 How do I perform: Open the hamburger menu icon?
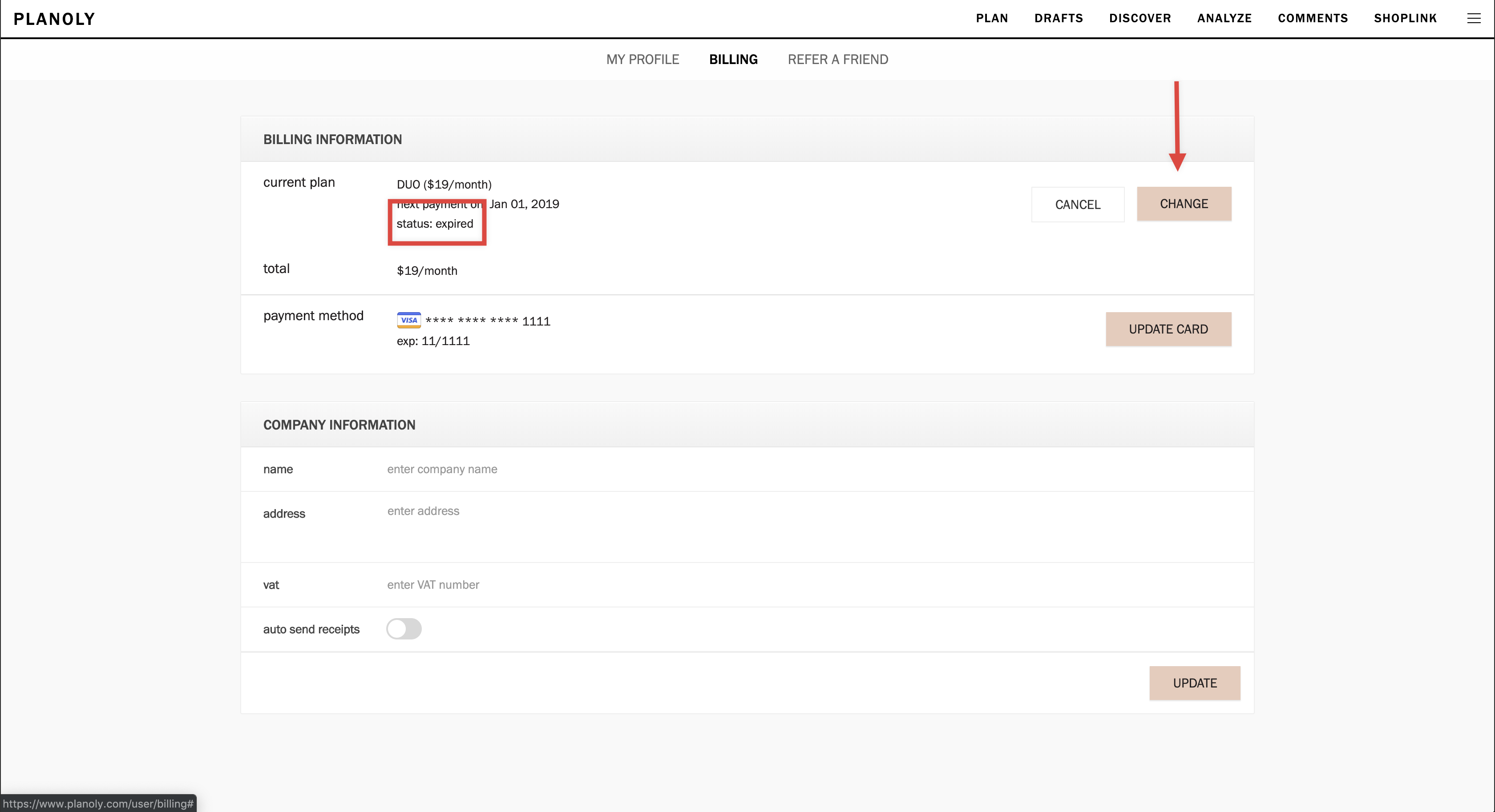(1474, 19)
